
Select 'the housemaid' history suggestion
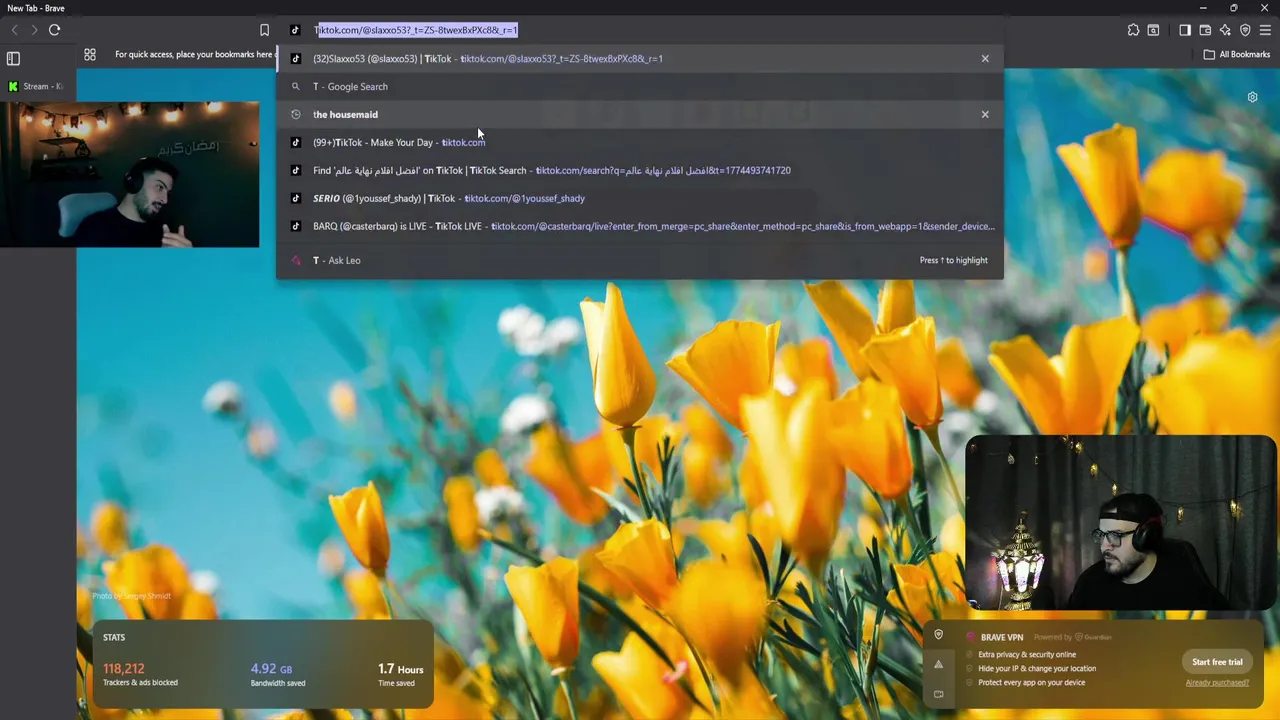(640, 114)
